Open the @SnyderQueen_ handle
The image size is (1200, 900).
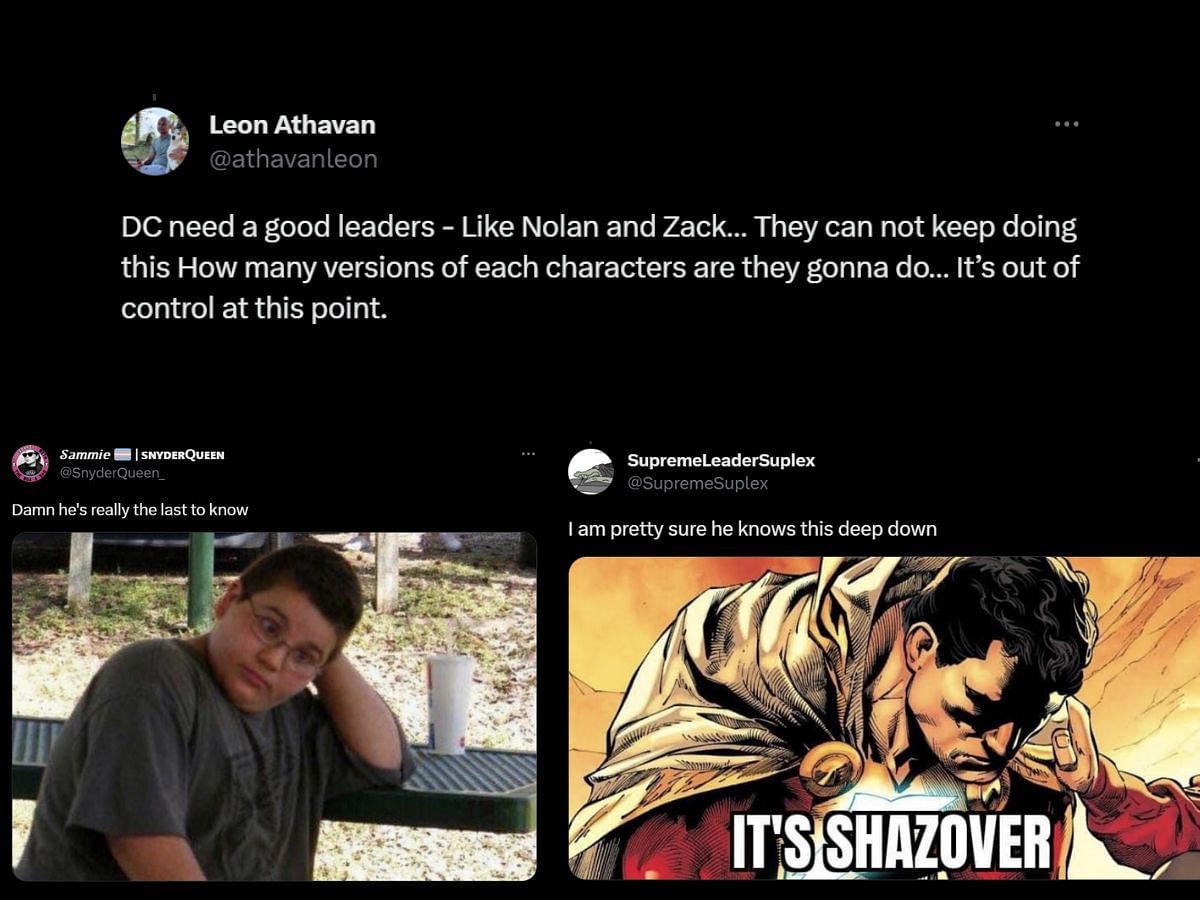click(112, 472)
